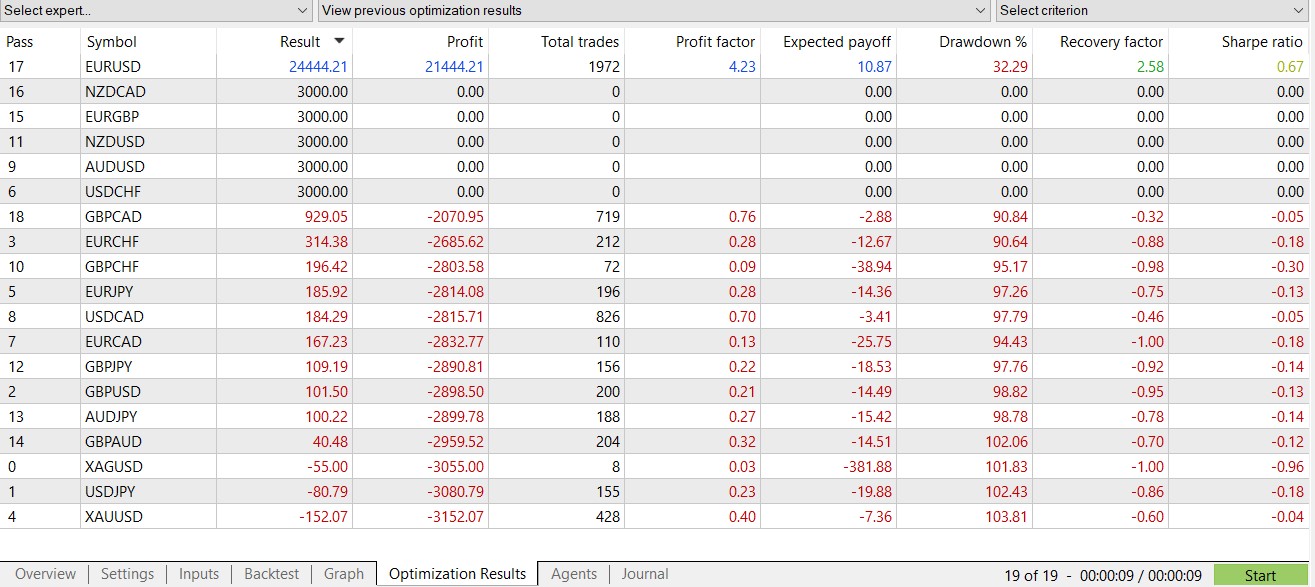Sort by the Expected payoff column header
Screen dimensions: 1315x587
tap(837, 42)
